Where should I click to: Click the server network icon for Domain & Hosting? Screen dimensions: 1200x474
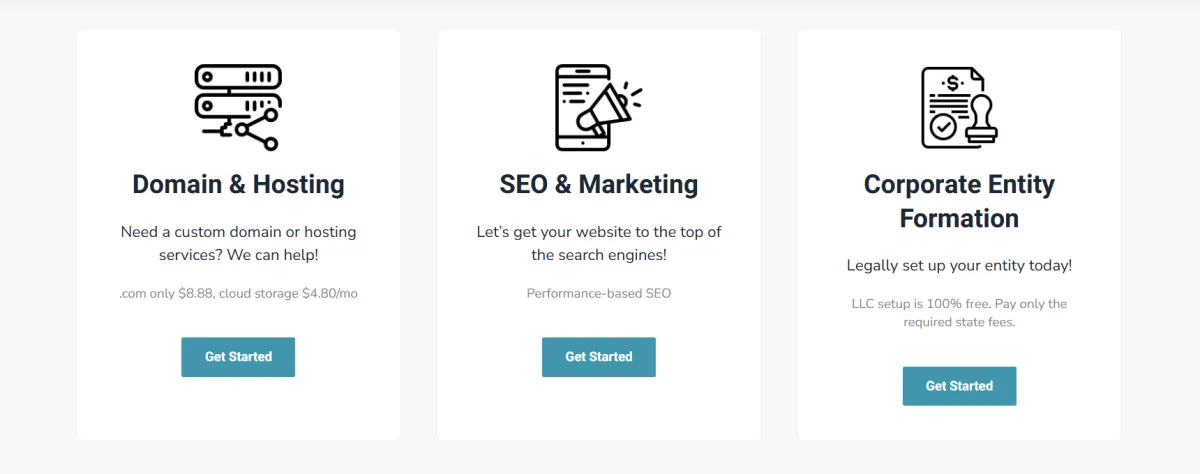[238, 106]
